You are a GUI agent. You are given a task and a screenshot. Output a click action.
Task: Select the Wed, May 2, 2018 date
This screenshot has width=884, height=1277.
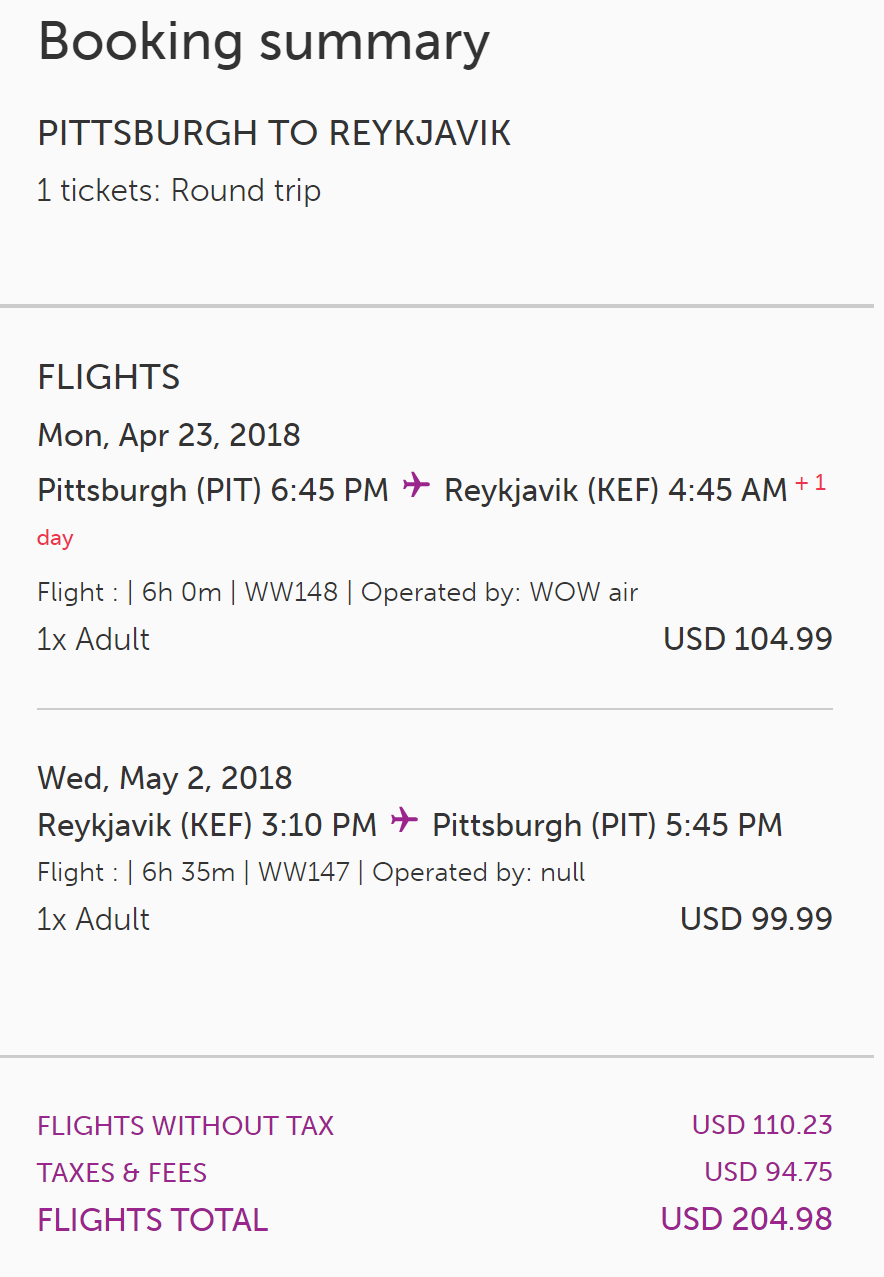pyautogui.click(x=165, y=778)
